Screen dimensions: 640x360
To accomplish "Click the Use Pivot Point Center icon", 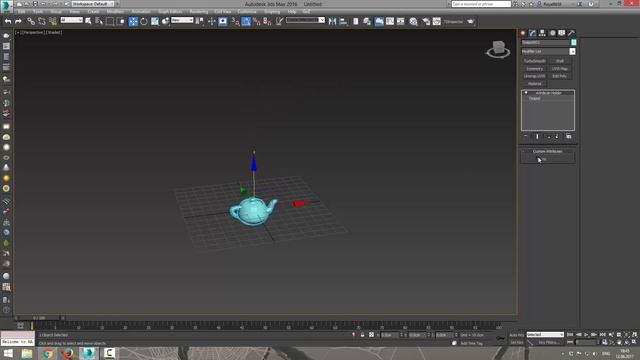I will [x=200, y=21].
